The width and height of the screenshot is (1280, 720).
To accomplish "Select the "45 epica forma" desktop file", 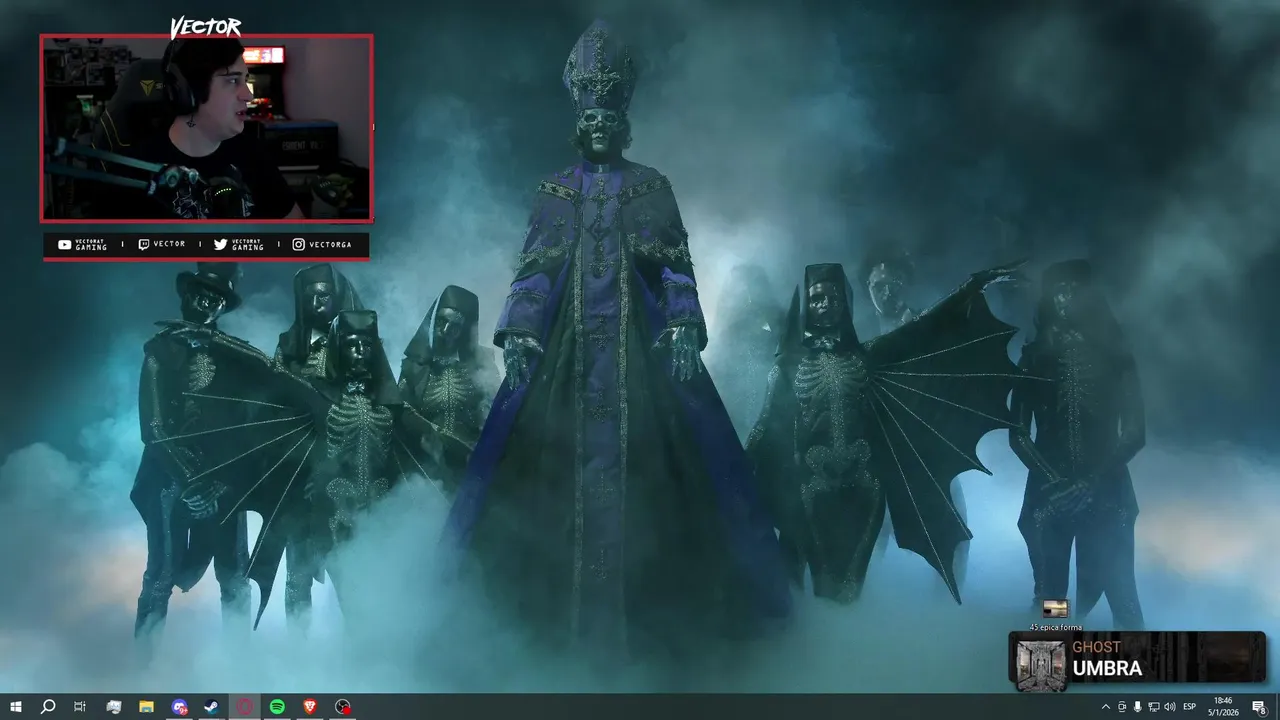I will click(x=1055, y=615).
